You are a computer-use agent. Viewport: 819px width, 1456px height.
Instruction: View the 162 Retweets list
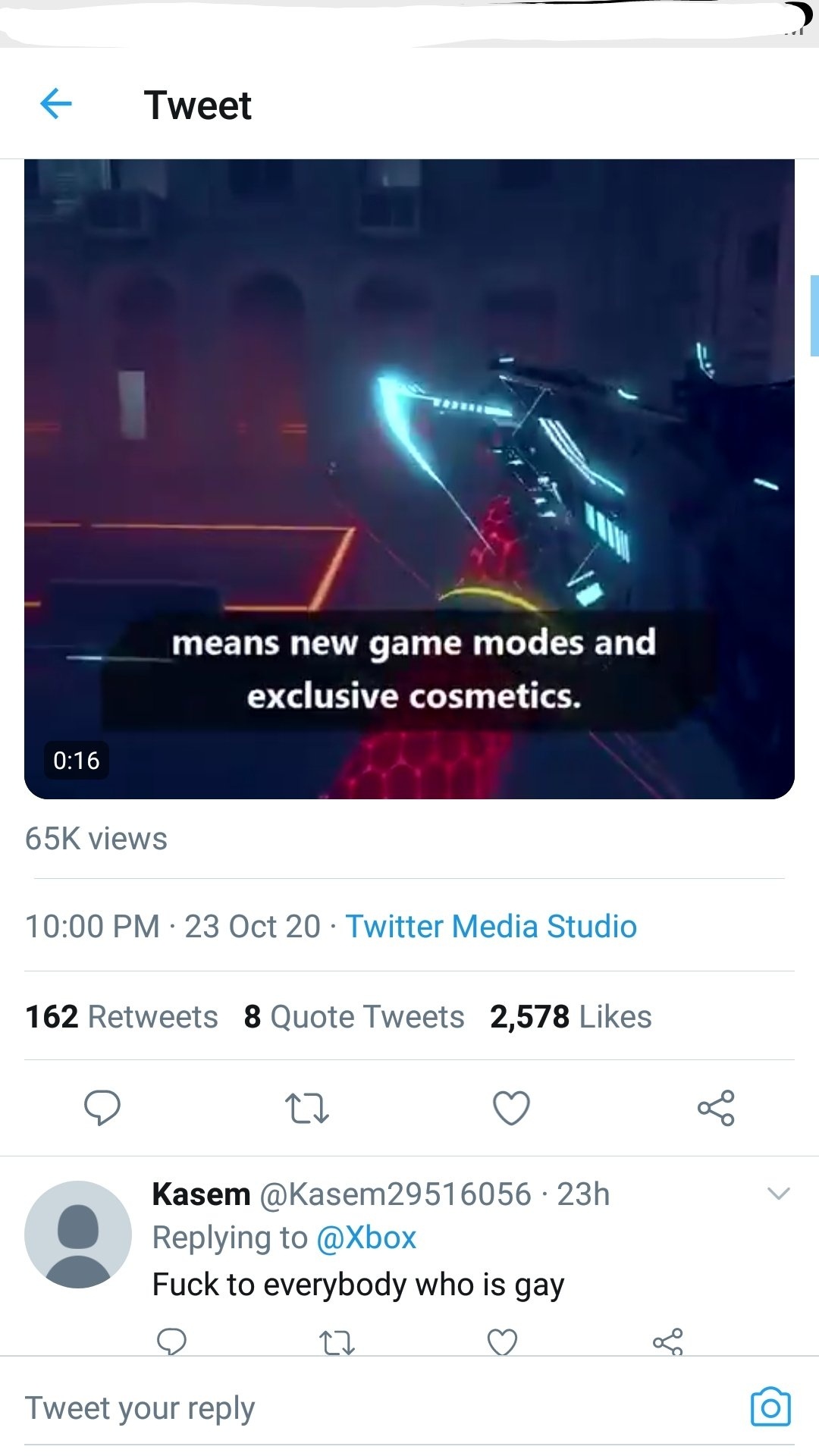(x=121, y=1016)
